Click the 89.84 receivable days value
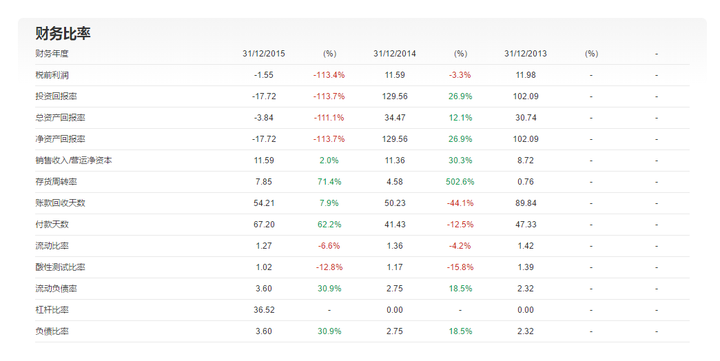This screenshot has height=361, width=720. [x=525, y=203]
